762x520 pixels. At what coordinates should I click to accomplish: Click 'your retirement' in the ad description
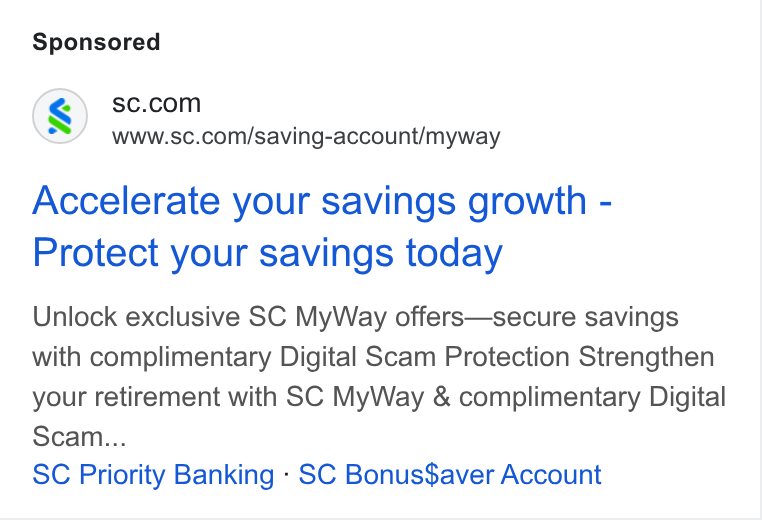coord(126,397)
